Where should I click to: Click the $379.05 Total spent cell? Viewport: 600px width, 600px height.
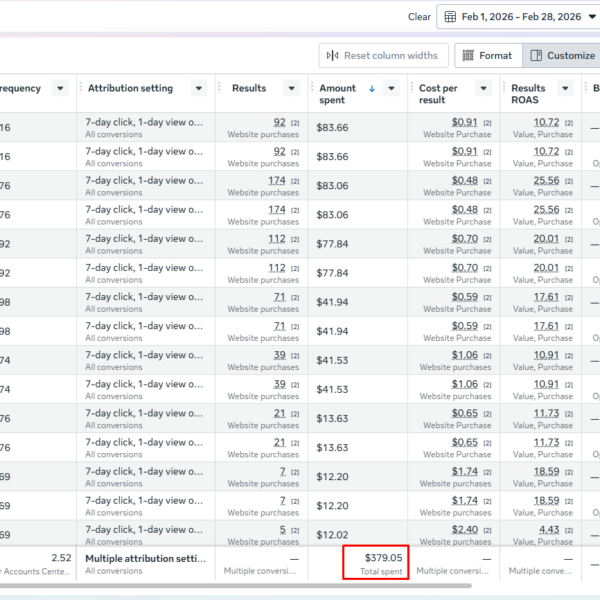(375, 563)
